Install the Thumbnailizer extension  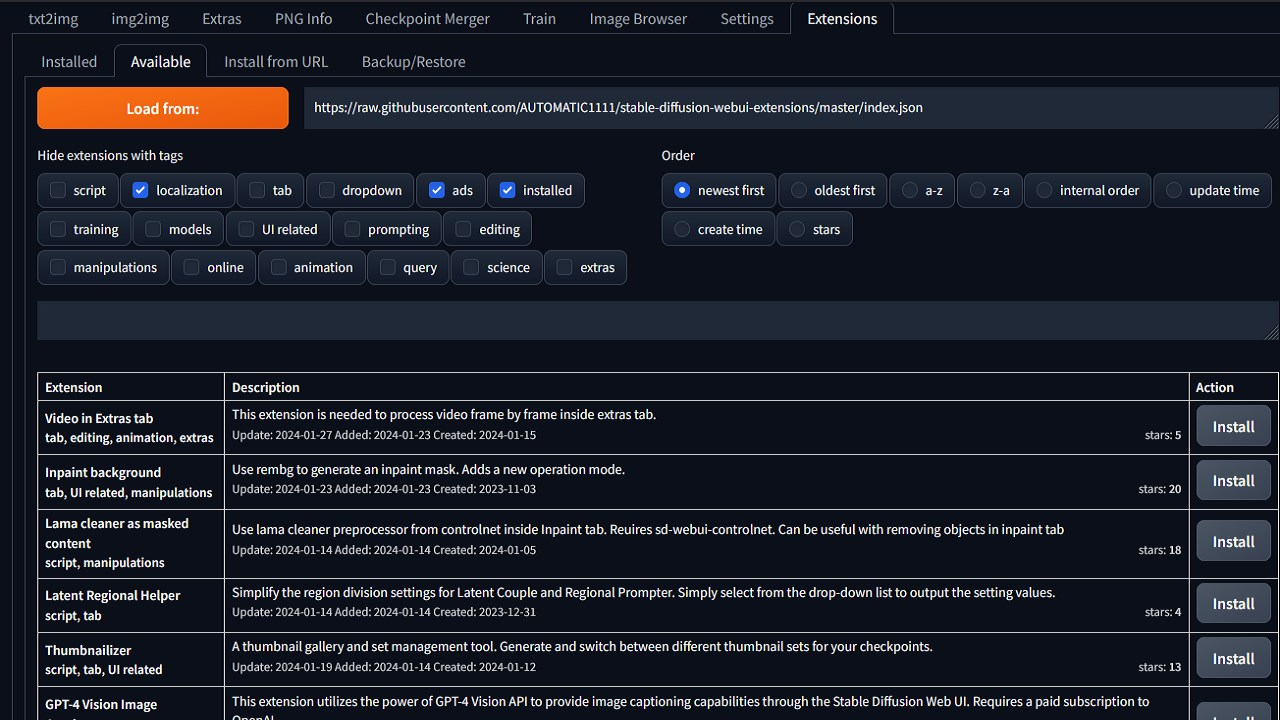coord(1233,659)
